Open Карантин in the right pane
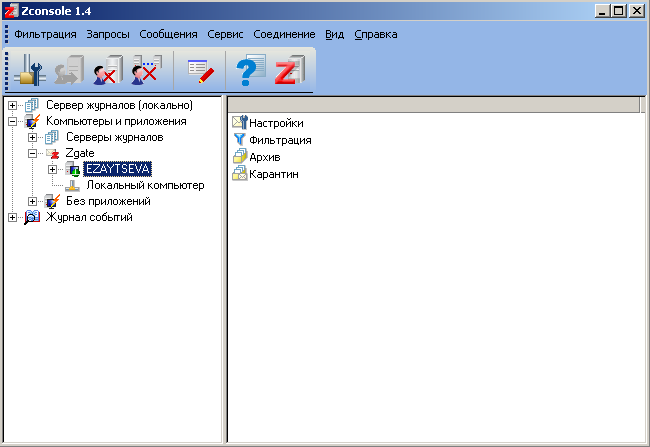 coord(274,174)
